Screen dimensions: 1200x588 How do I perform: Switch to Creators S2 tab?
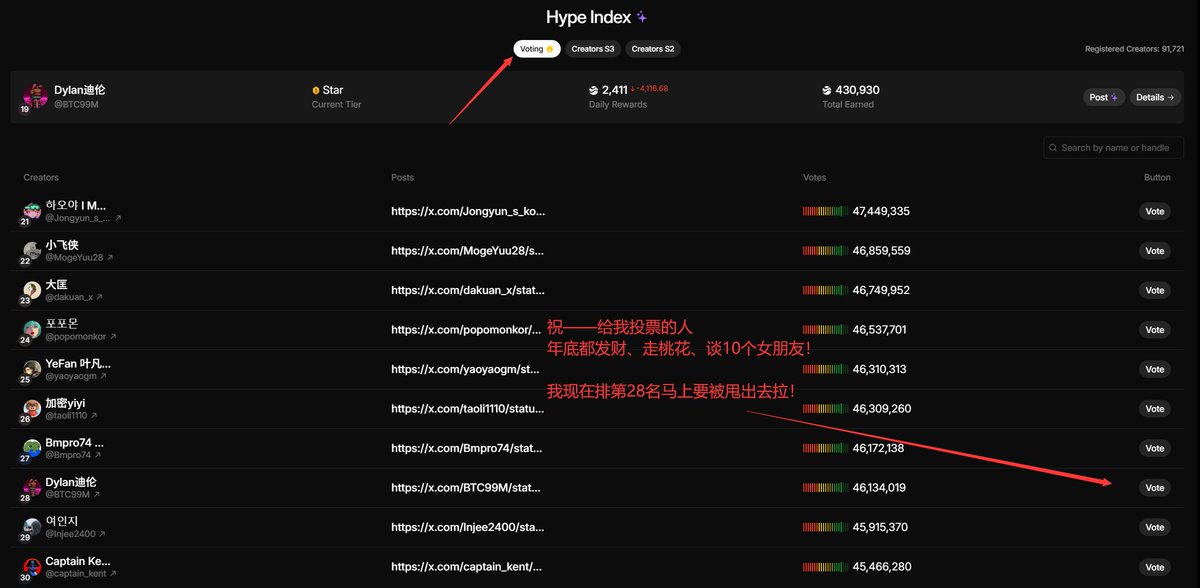(653, 49)
